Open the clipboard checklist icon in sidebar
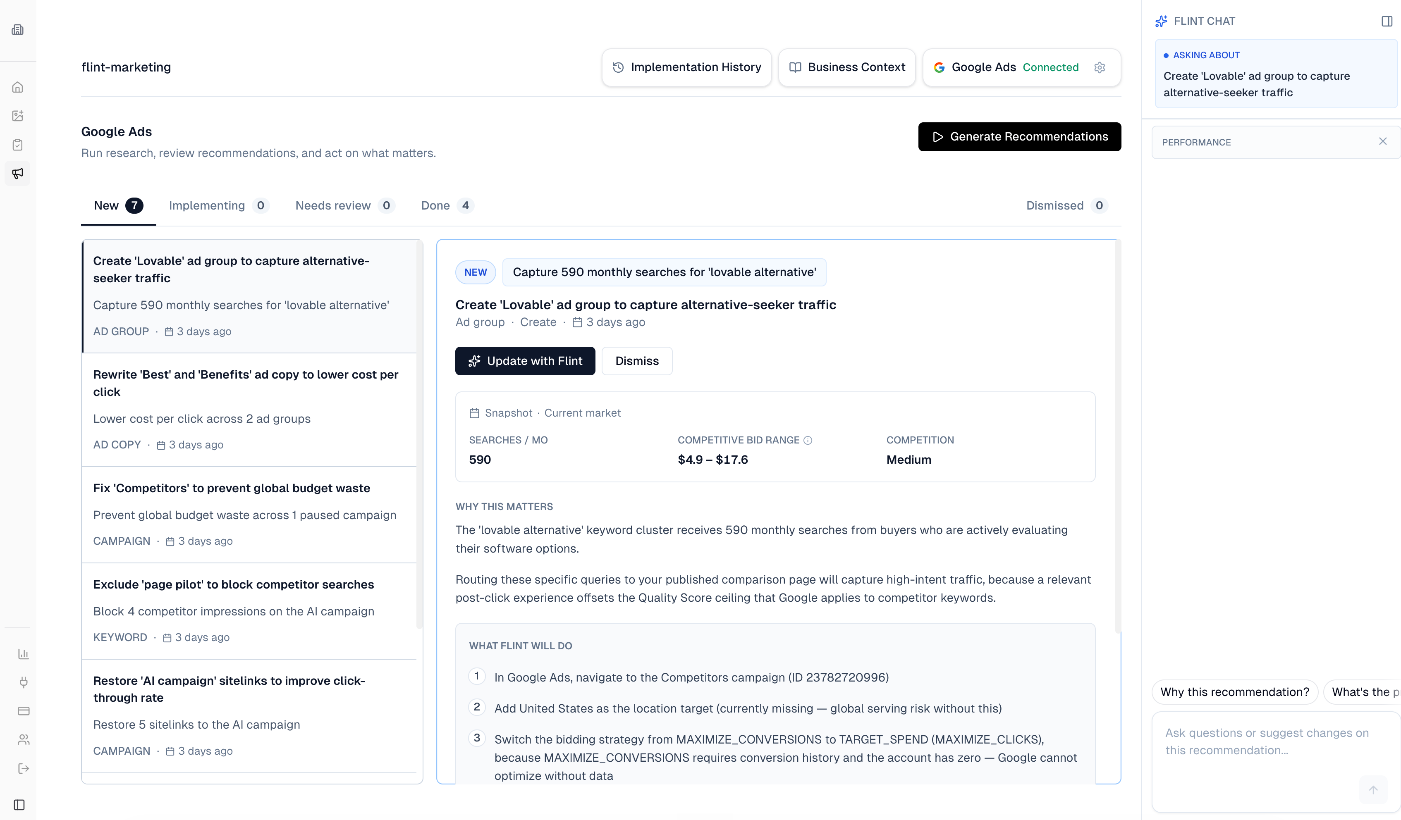The width and height of the screenshot is (1401, 820). click(17, 145)
